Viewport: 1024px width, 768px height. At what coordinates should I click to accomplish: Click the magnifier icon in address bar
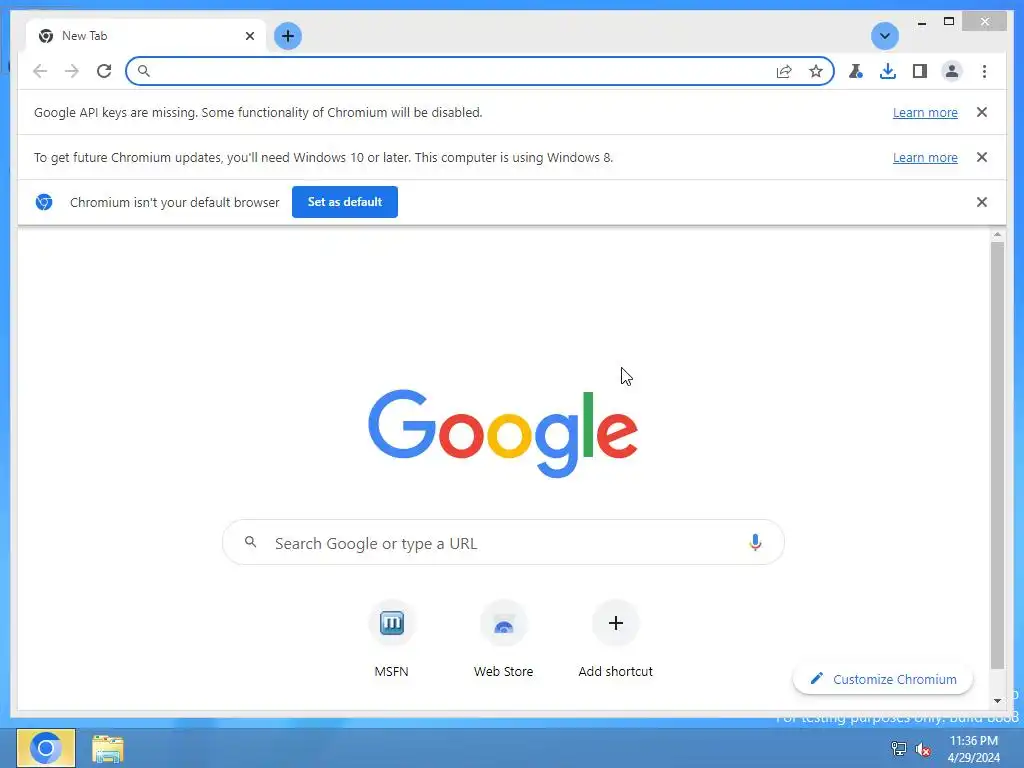(x=144, y=71)
